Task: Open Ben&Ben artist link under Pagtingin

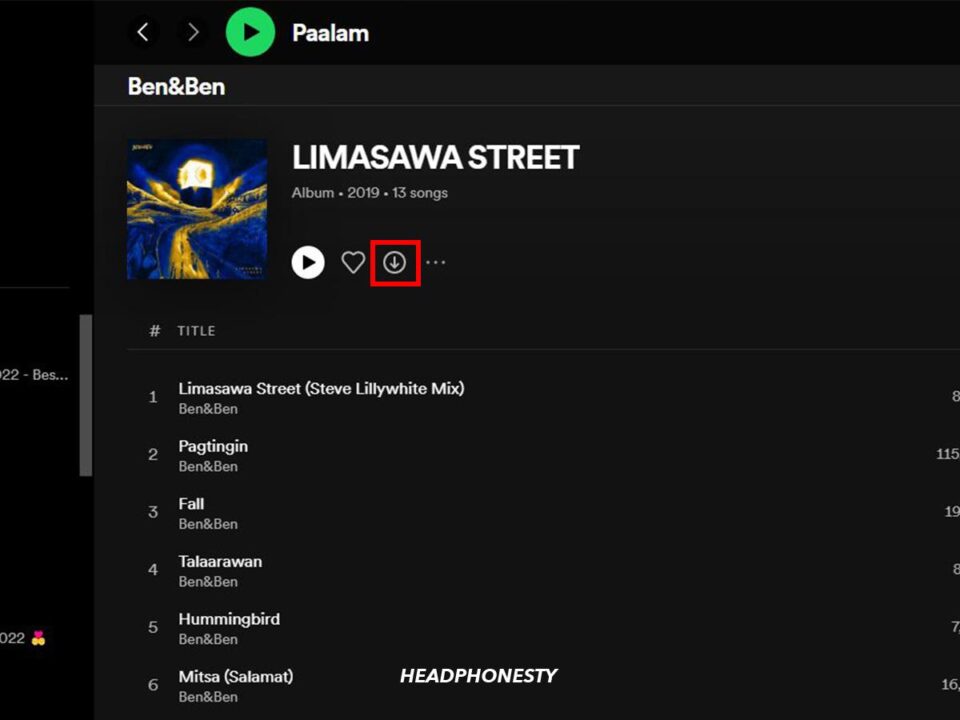Action: (208, 467)
